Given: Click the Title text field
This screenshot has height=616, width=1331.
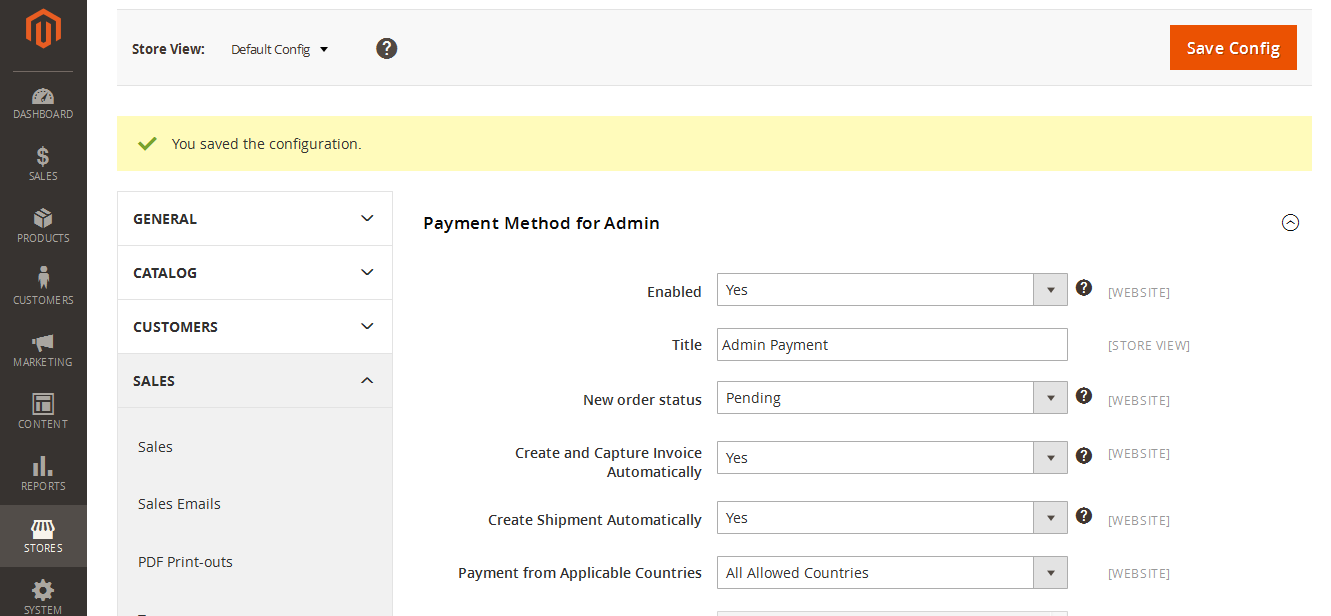Looking at the screenshot, I should tap(891, 345).
